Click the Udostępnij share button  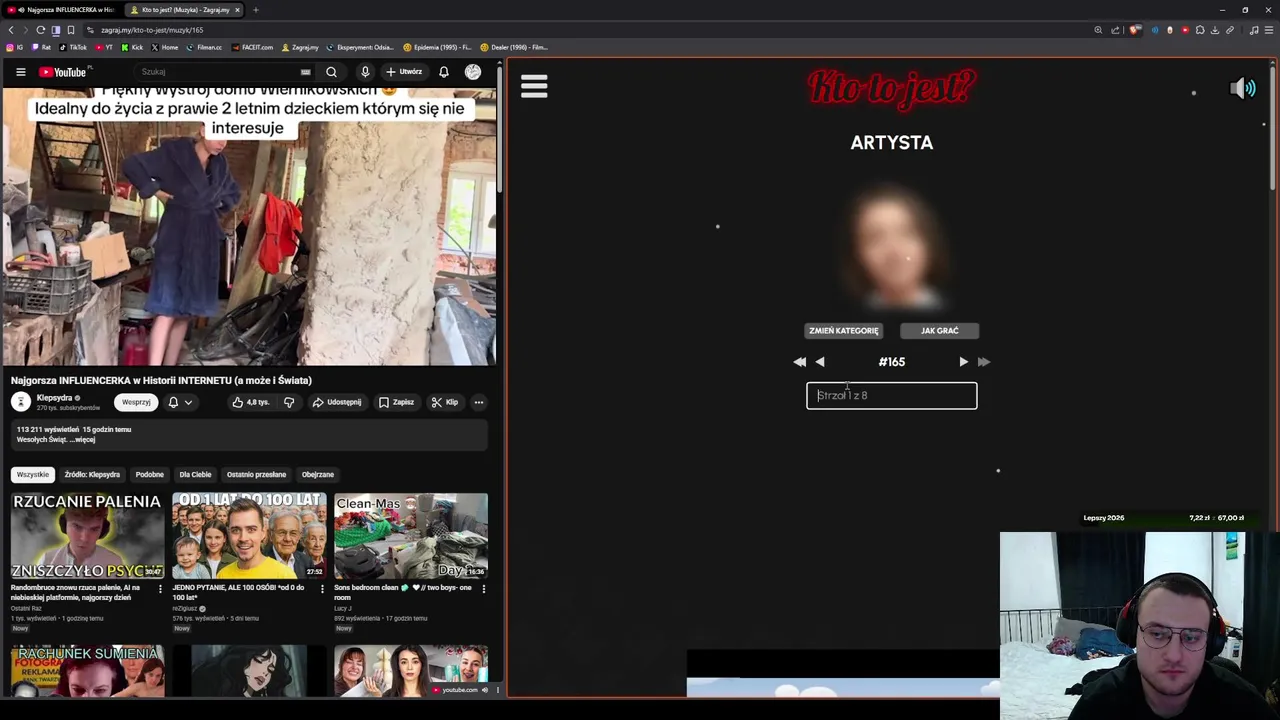click(x=337, y=402)
